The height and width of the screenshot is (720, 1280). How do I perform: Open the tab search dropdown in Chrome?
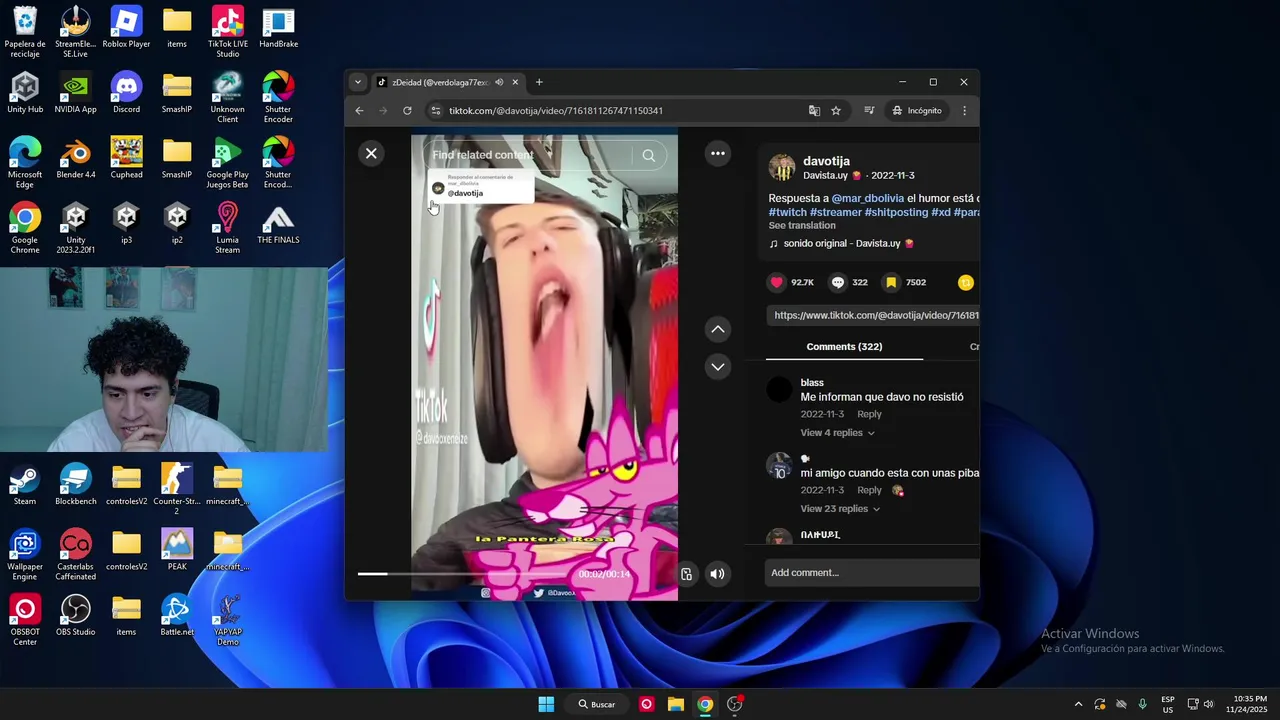[358, 82]
